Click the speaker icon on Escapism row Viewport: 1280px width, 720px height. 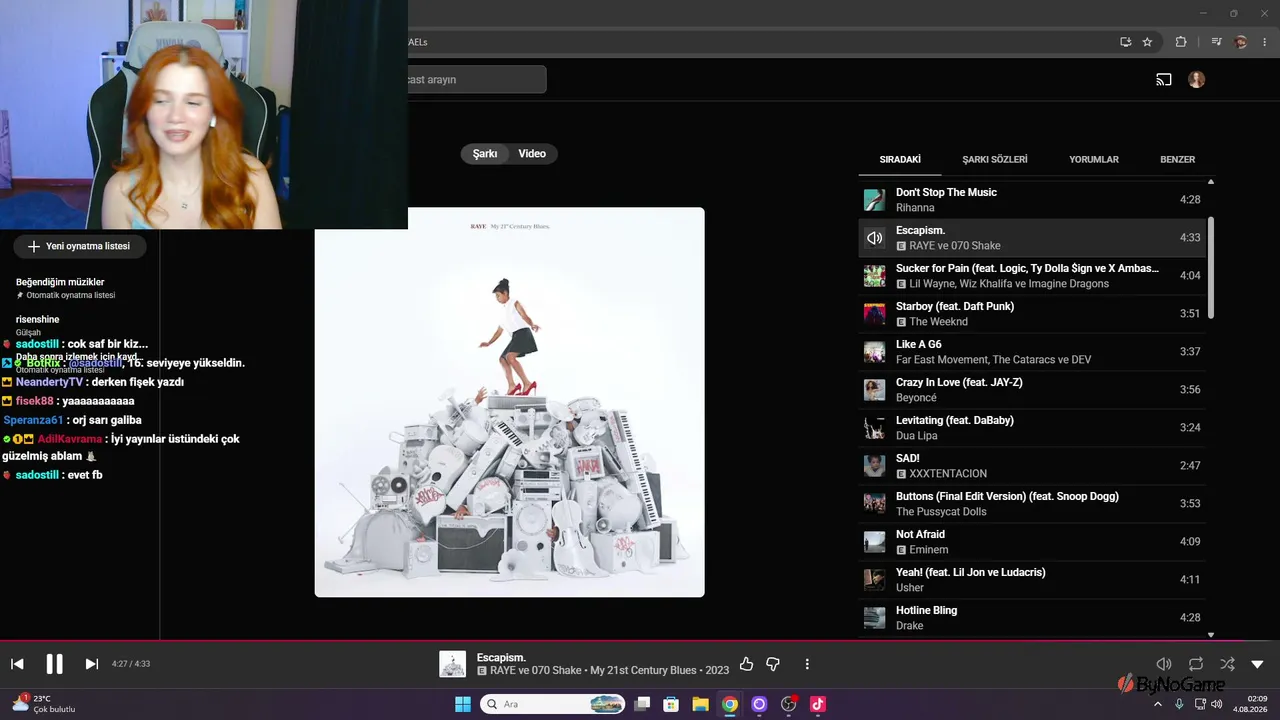click(875, 238)
